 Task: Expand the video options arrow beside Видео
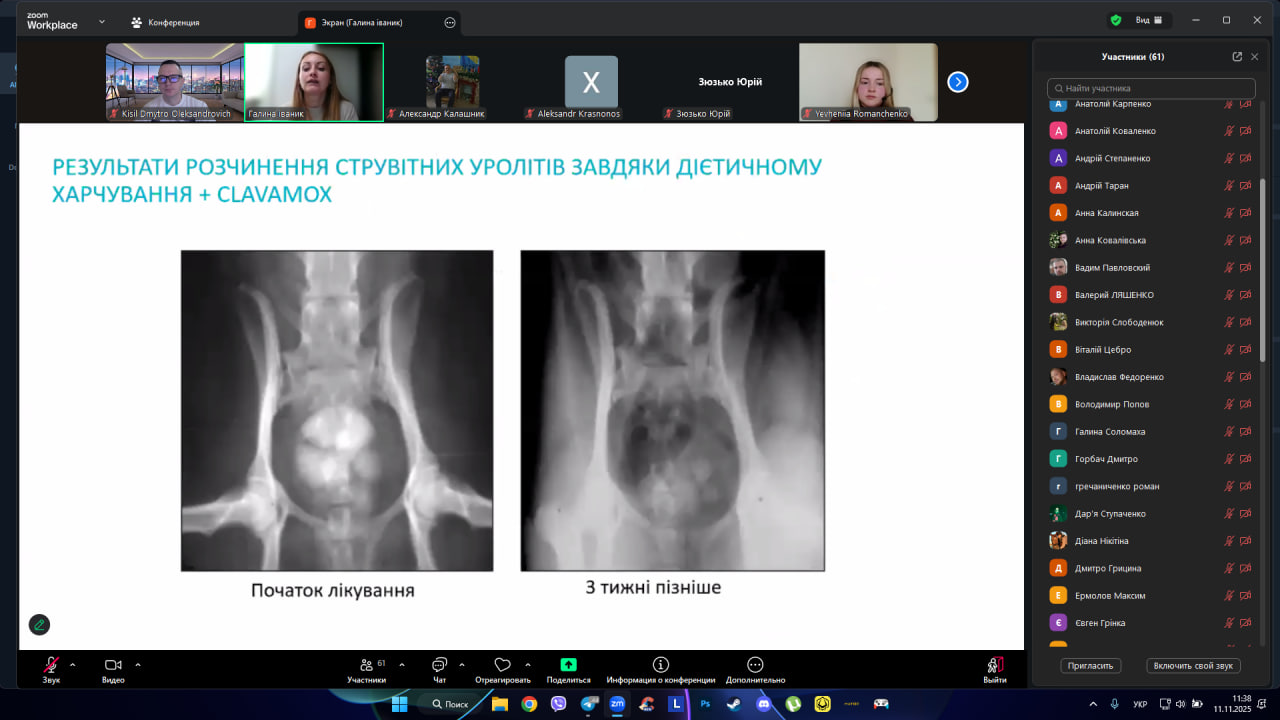coord(138,664)
